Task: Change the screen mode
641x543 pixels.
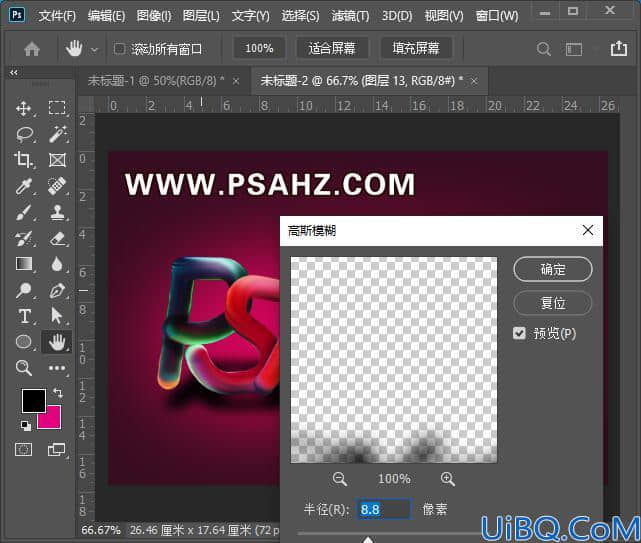Action: (56, 450)
